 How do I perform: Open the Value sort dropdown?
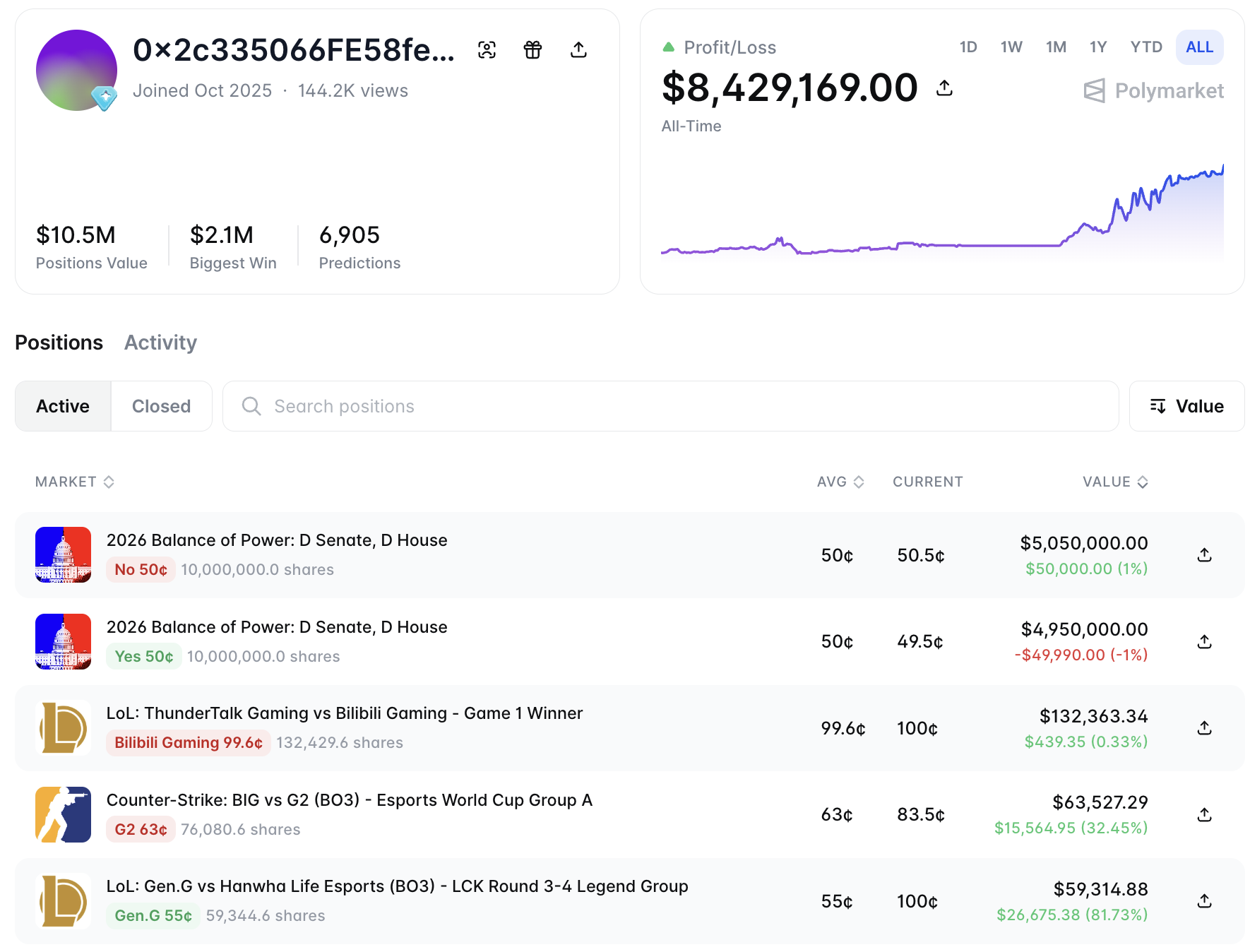(1186, 406)
